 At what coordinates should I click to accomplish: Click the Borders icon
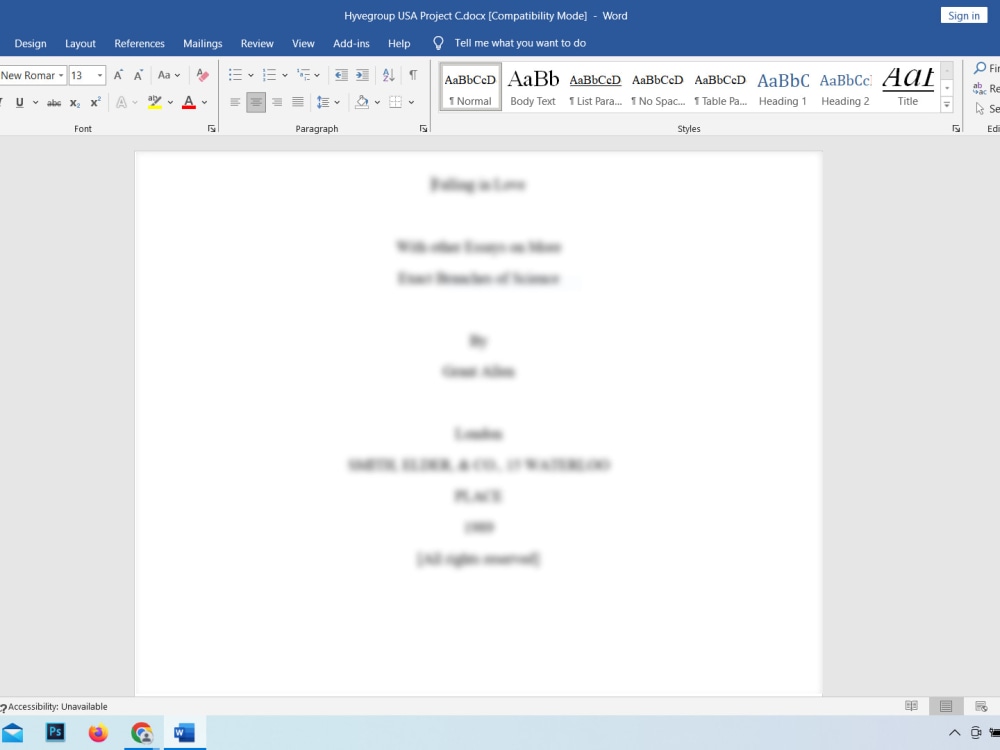395,102
